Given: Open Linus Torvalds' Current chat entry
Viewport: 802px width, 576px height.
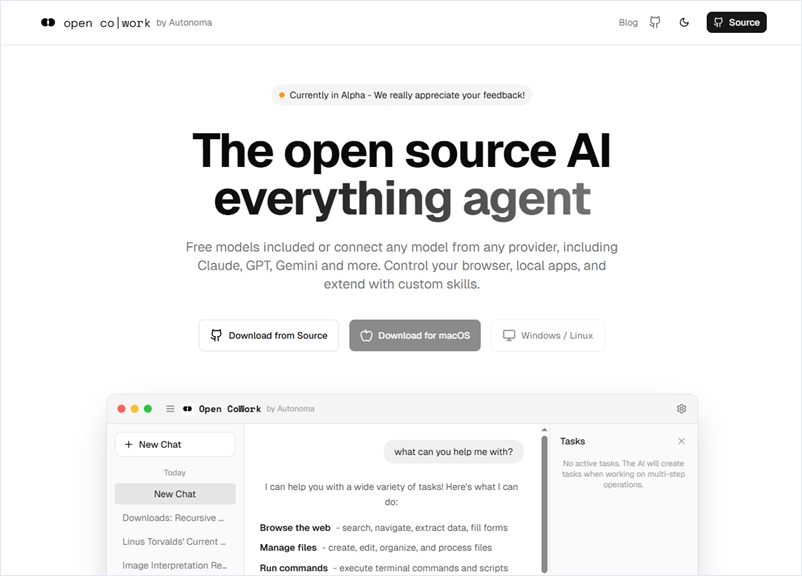Looking at the screenshot, I should coord(174,542).
